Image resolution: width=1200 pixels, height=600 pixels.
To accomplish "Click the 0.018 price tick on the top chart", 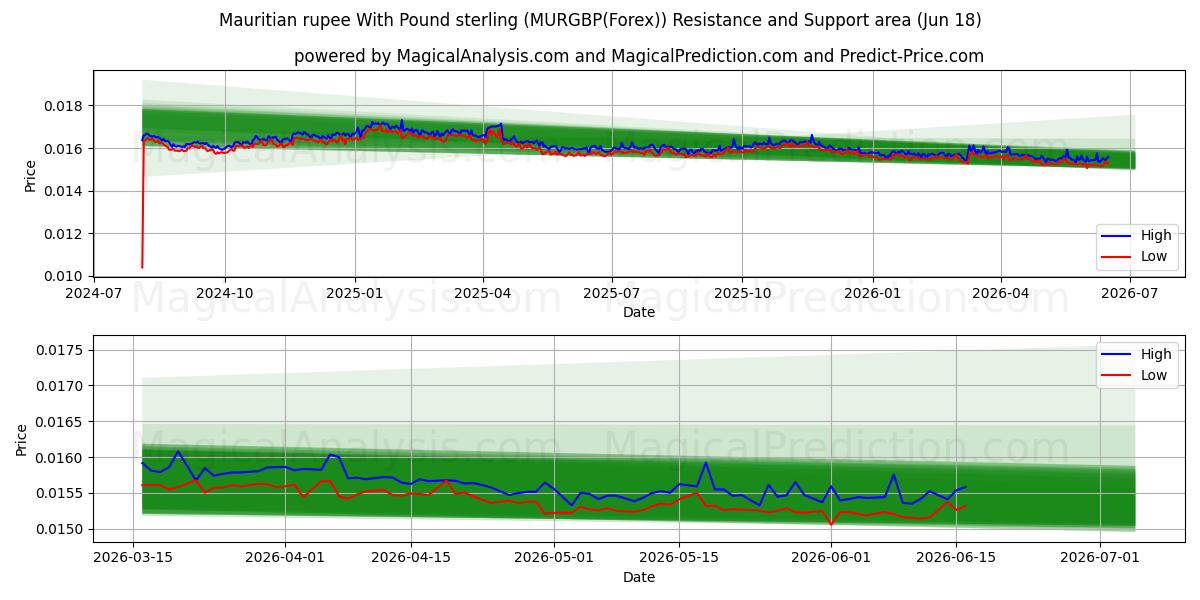I will tap(66, 106).
